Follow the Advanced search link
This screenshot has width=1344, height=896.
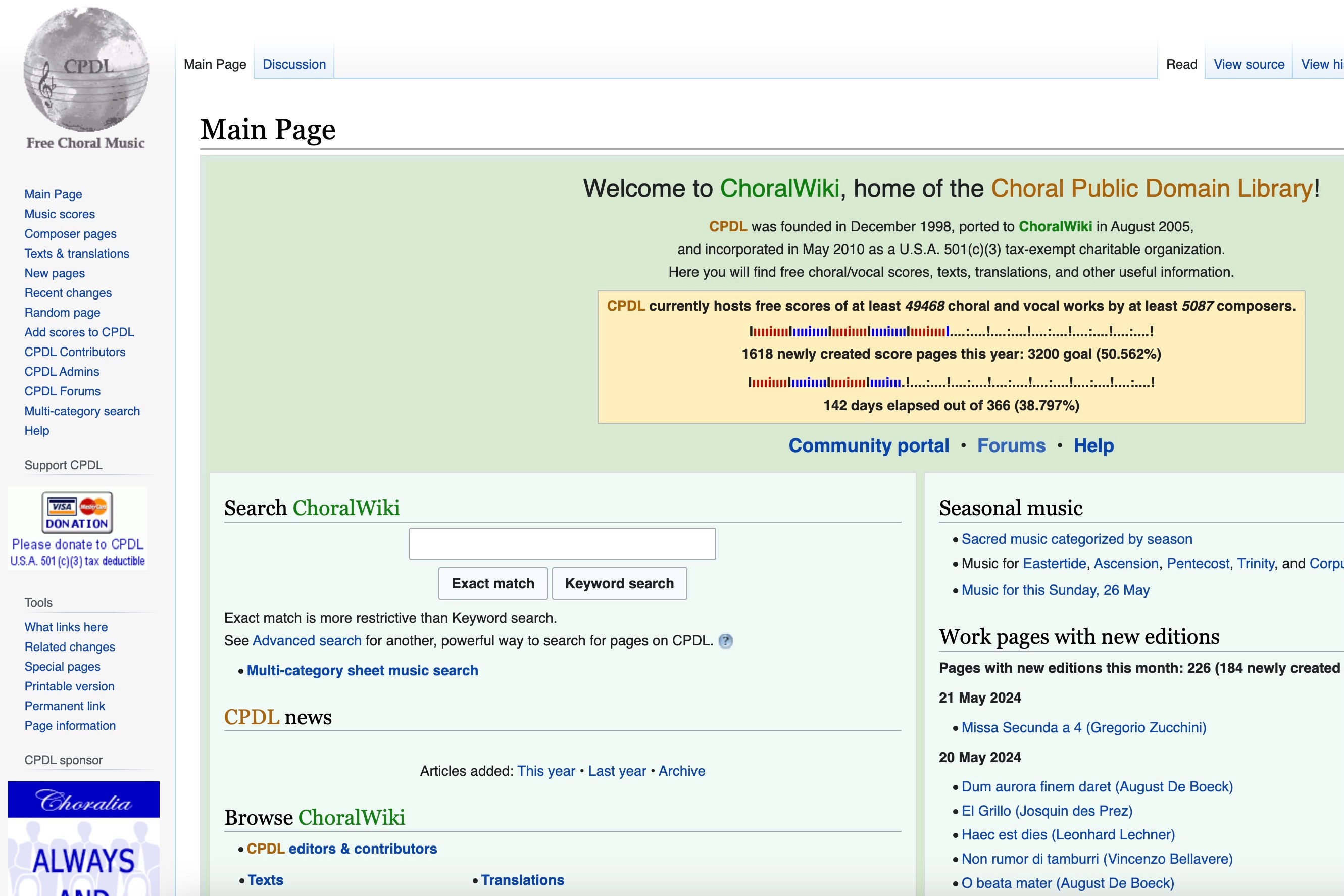(x=307, y=641)
